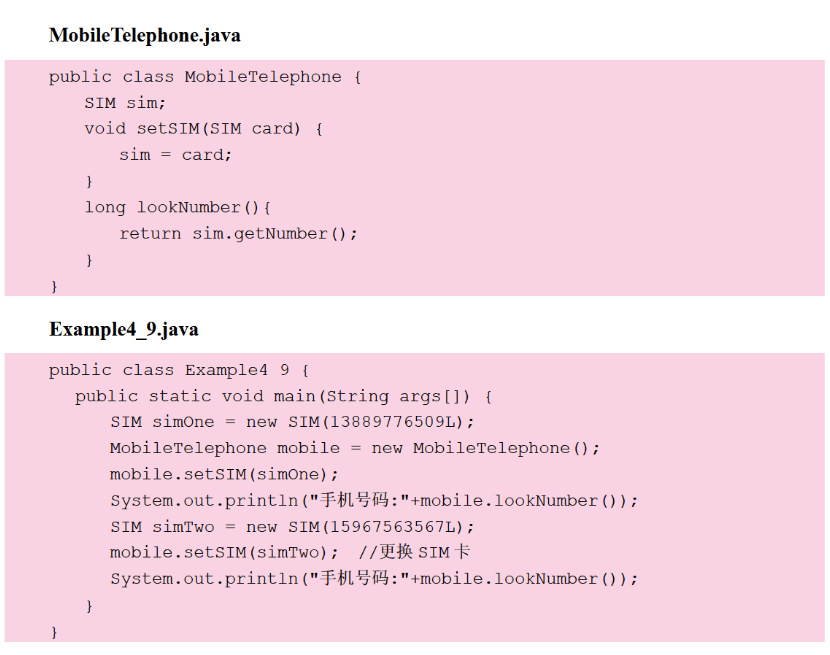Click the first System.out.println line

[x=373, y=500]
